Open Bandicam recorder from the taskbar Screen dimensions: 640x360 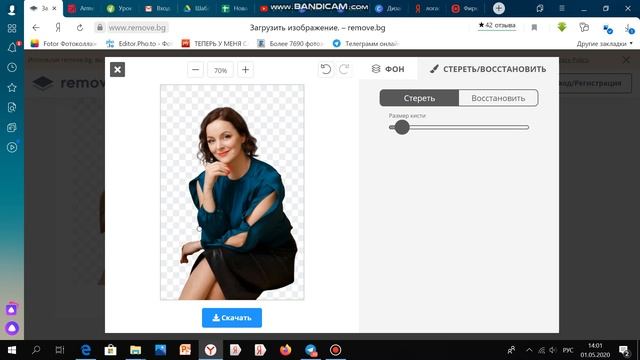point(336,350)
